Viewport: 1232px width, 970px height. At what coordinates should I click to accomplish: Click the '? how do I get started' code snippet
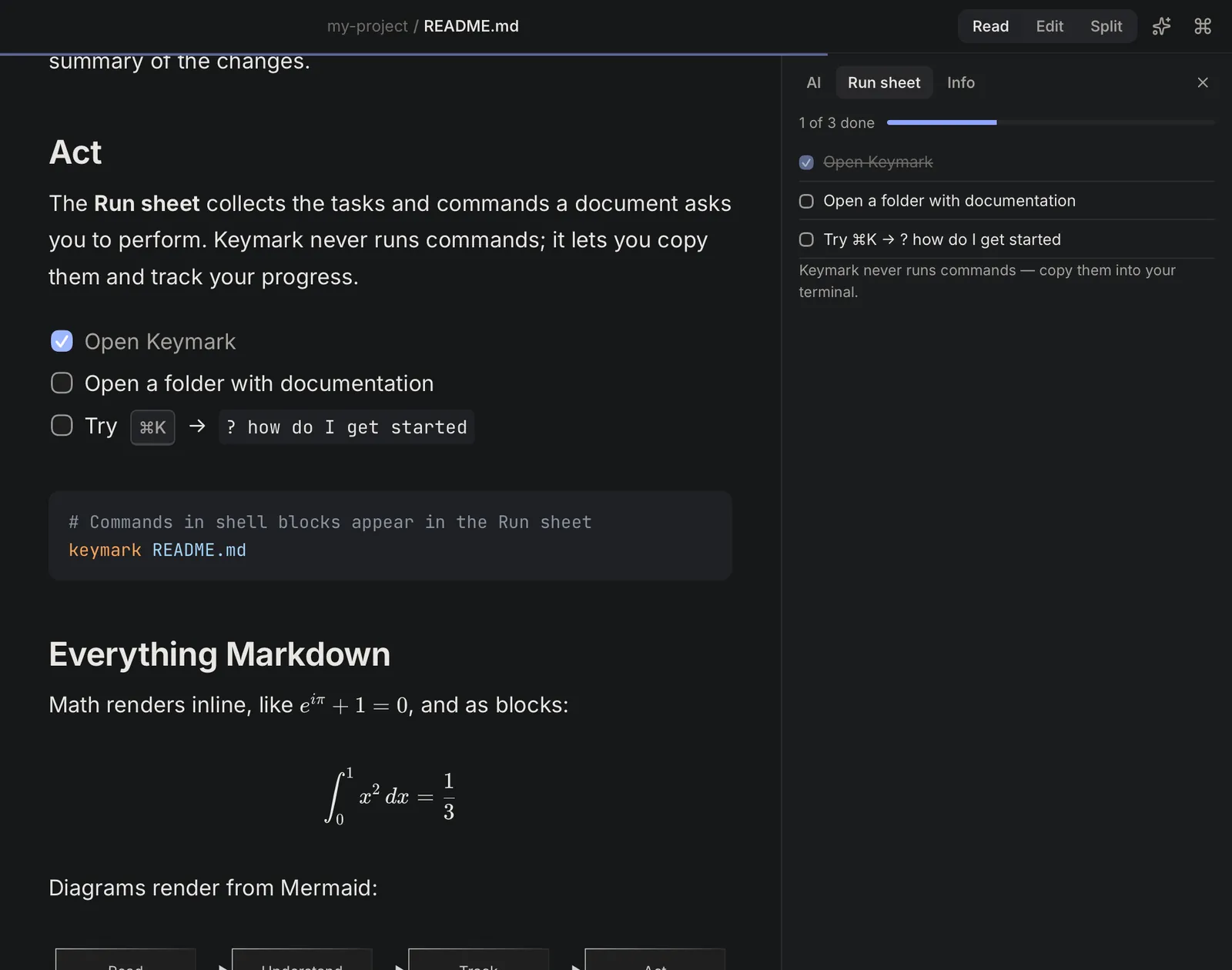(346, 427)
